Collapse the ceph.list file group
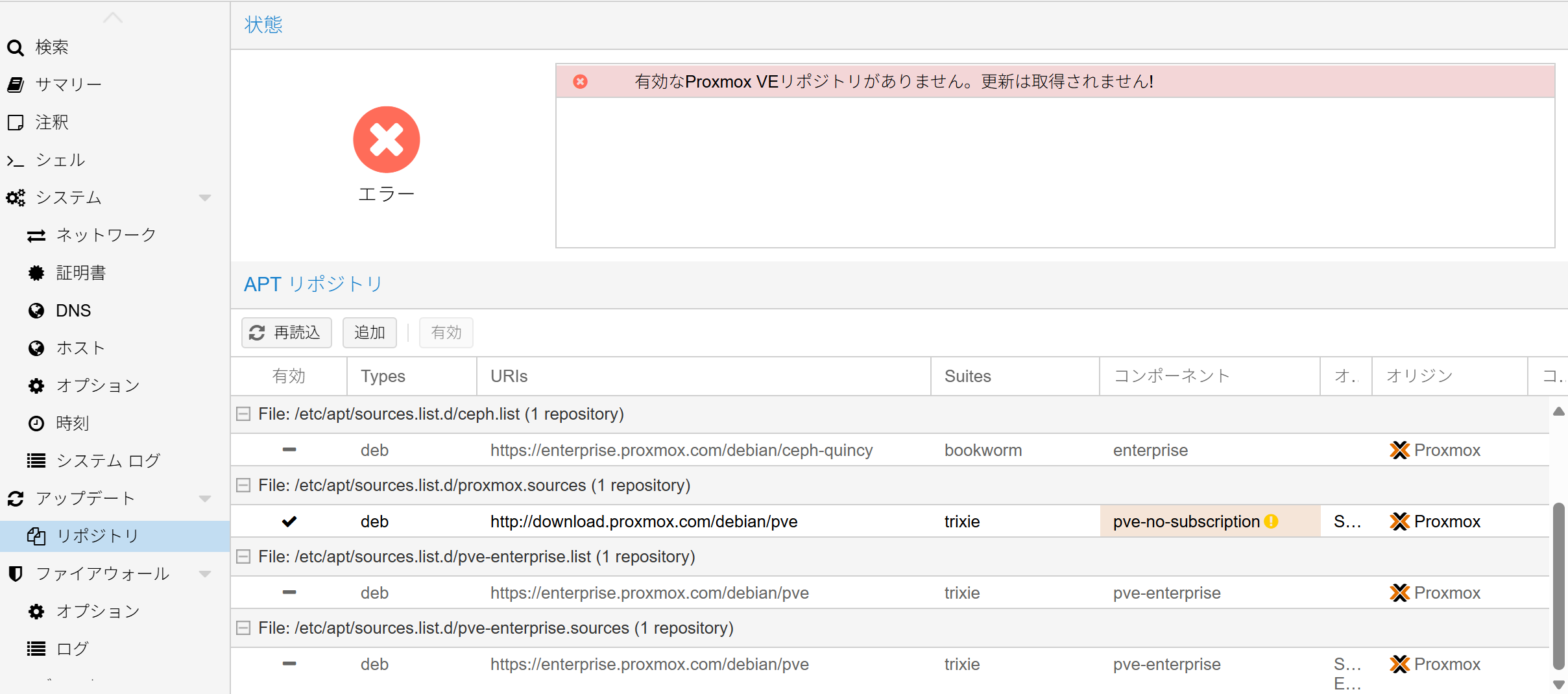This screenshot has width=1568, height=694. click(x=243, y=414)
